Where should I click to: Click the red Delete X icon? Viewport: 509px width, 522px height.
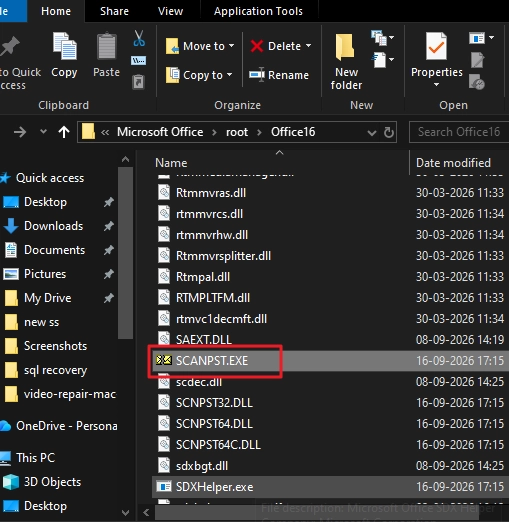257,46
